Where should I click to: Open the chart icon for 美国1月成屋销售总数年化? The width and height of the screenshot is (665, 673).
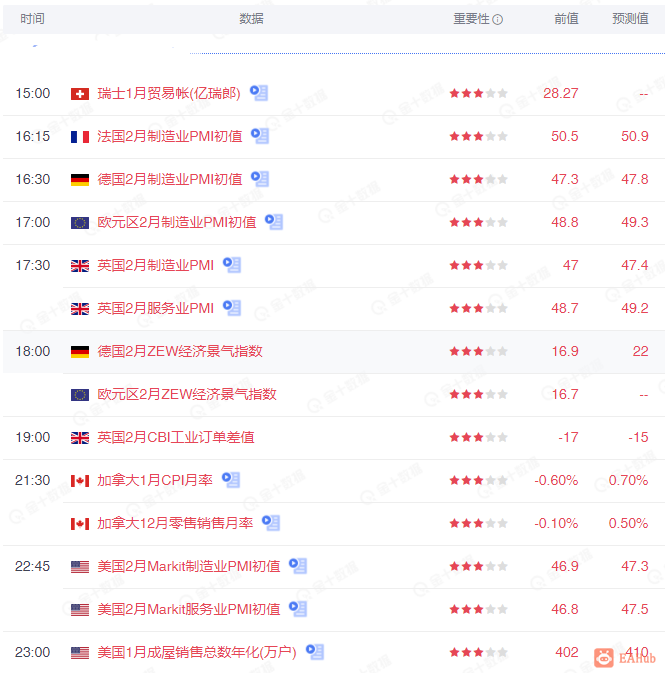coord(315,652)
